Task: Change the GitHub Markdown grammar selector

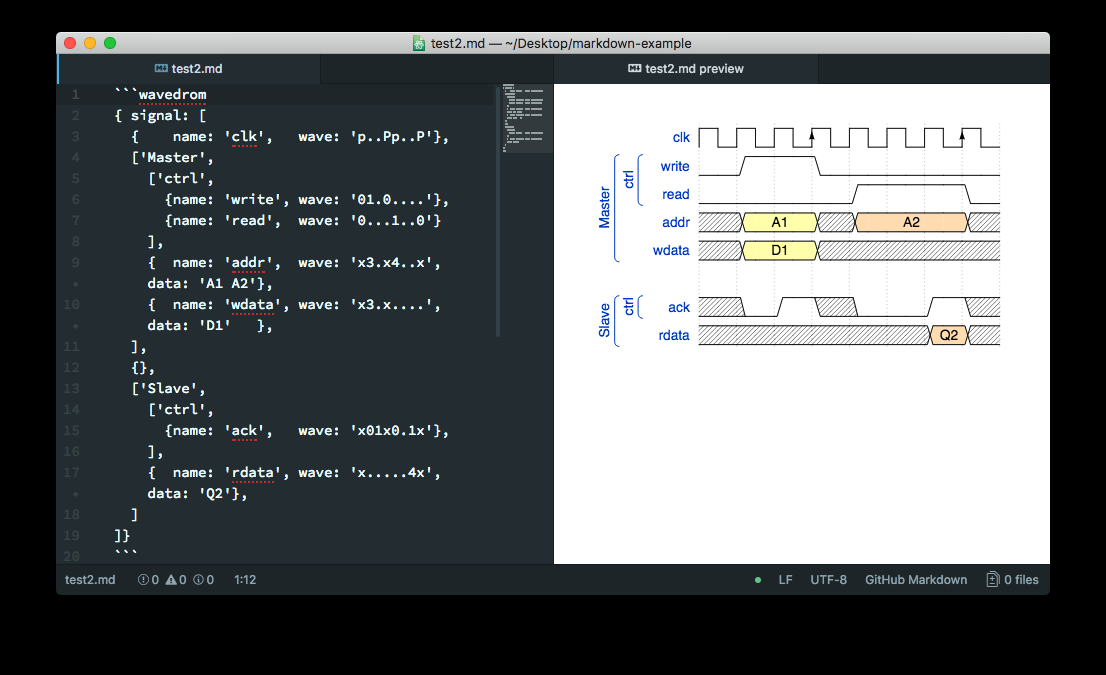Action: [915, 580]
